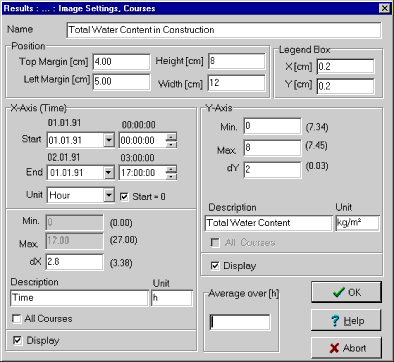Click the Average over [h] input field
Viewport: 394px width, 362px height.
coord(240,322)
